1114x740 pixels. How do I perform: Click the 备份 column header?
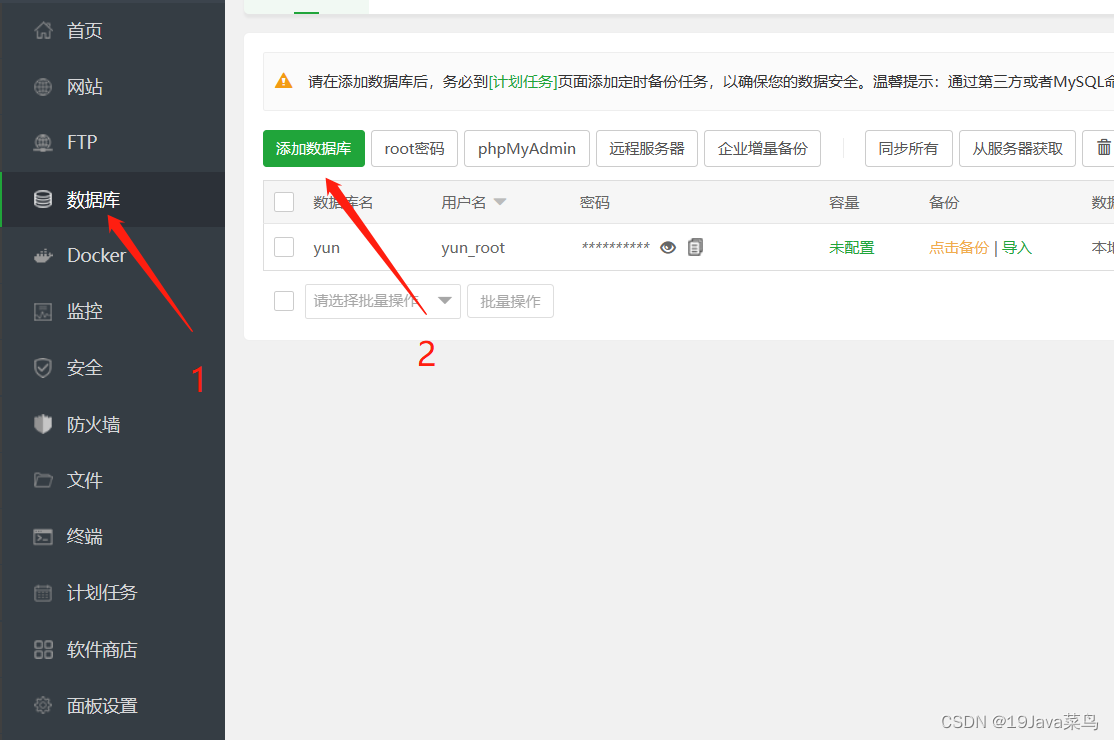944,202
